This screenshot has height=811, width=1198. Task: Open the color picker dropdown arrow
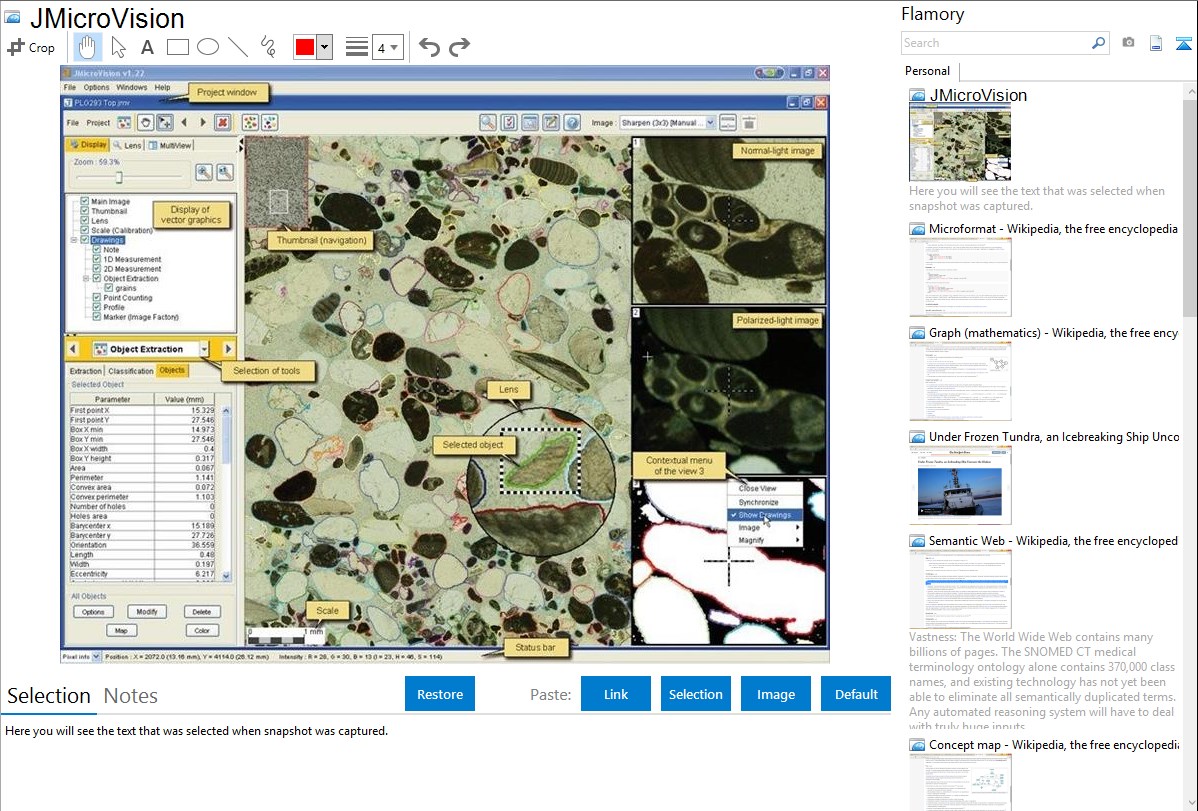(x=325, y=47)
